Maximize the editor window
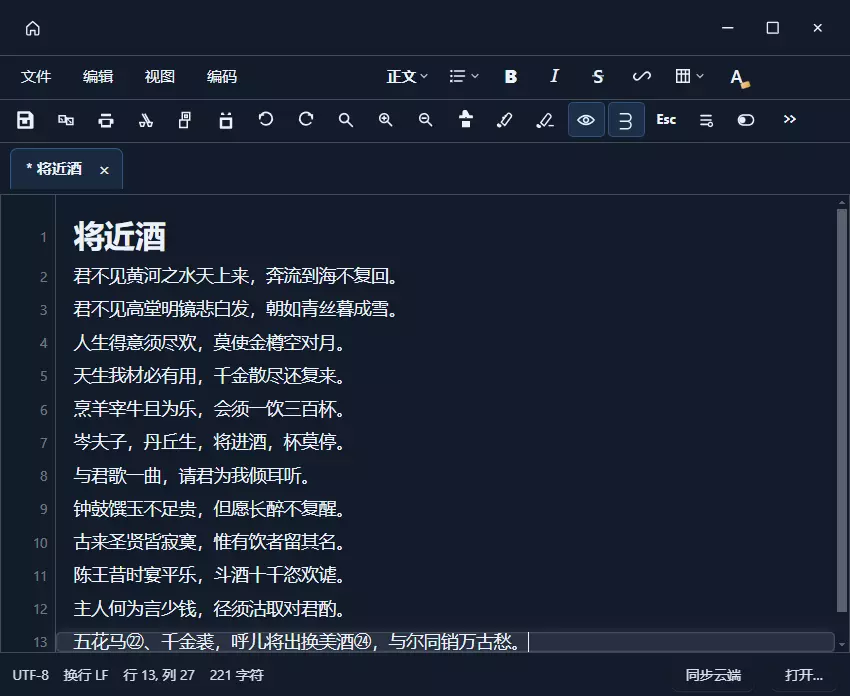The width and height of the screenshot is (850, 696). point(772,28)
